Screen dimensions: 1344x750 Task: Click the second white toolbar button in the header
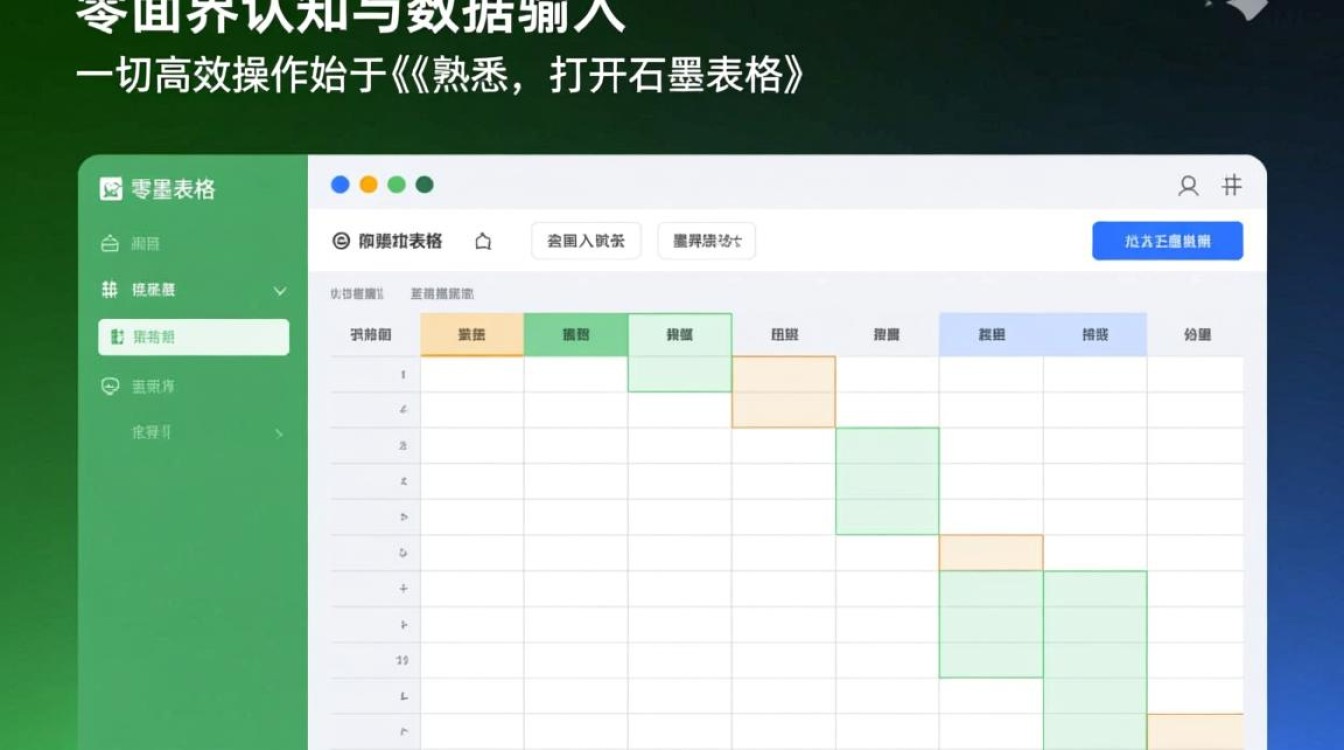tap(706, 240)
